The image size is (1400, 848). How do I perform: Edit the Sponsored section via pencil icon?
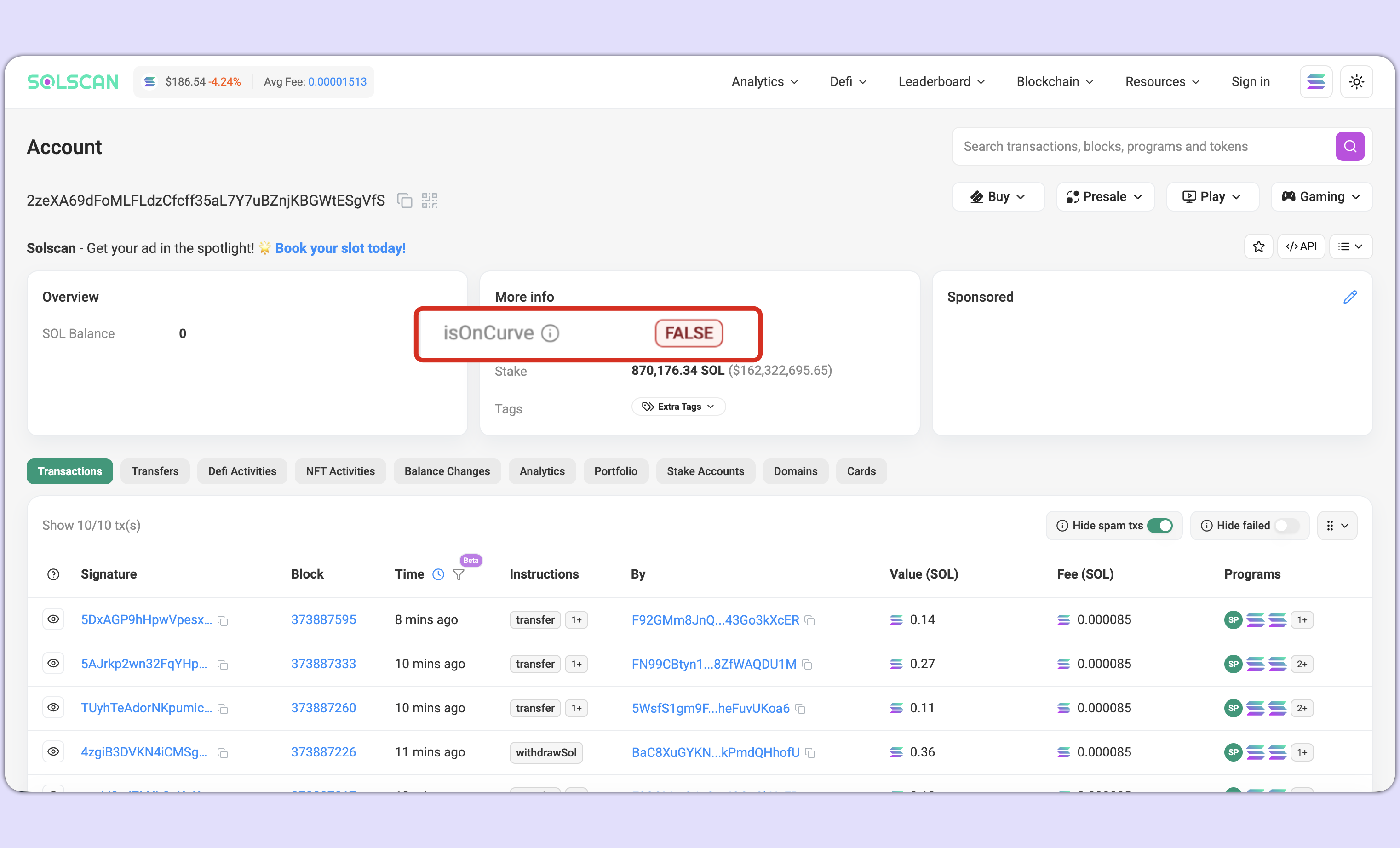[x=1351, y=297]
